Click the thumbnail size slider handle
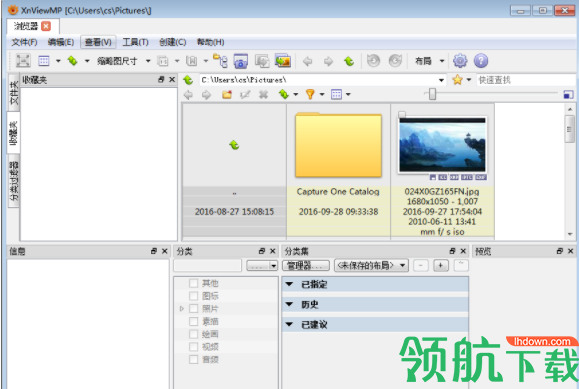The image size is (579, 389). 432,94
